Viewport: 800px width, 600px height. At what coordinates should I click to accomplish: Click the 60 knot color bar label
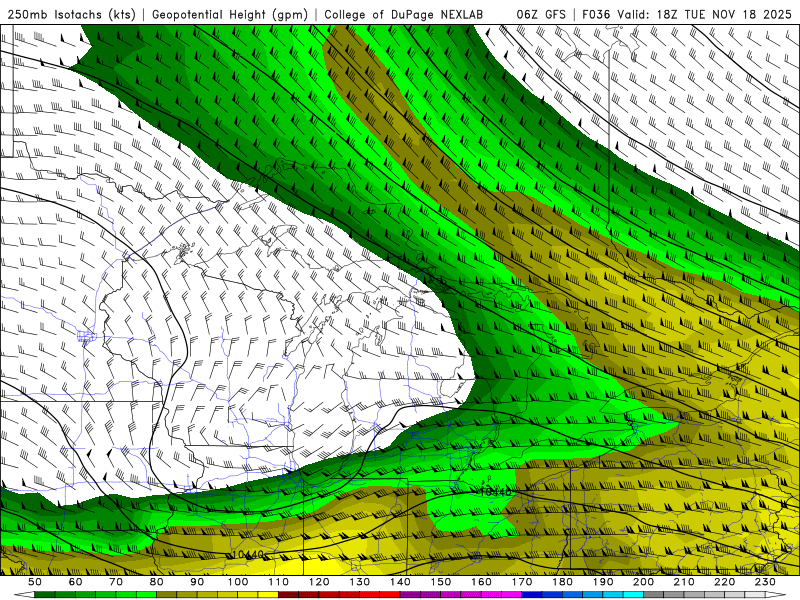(x=75, y=582)
